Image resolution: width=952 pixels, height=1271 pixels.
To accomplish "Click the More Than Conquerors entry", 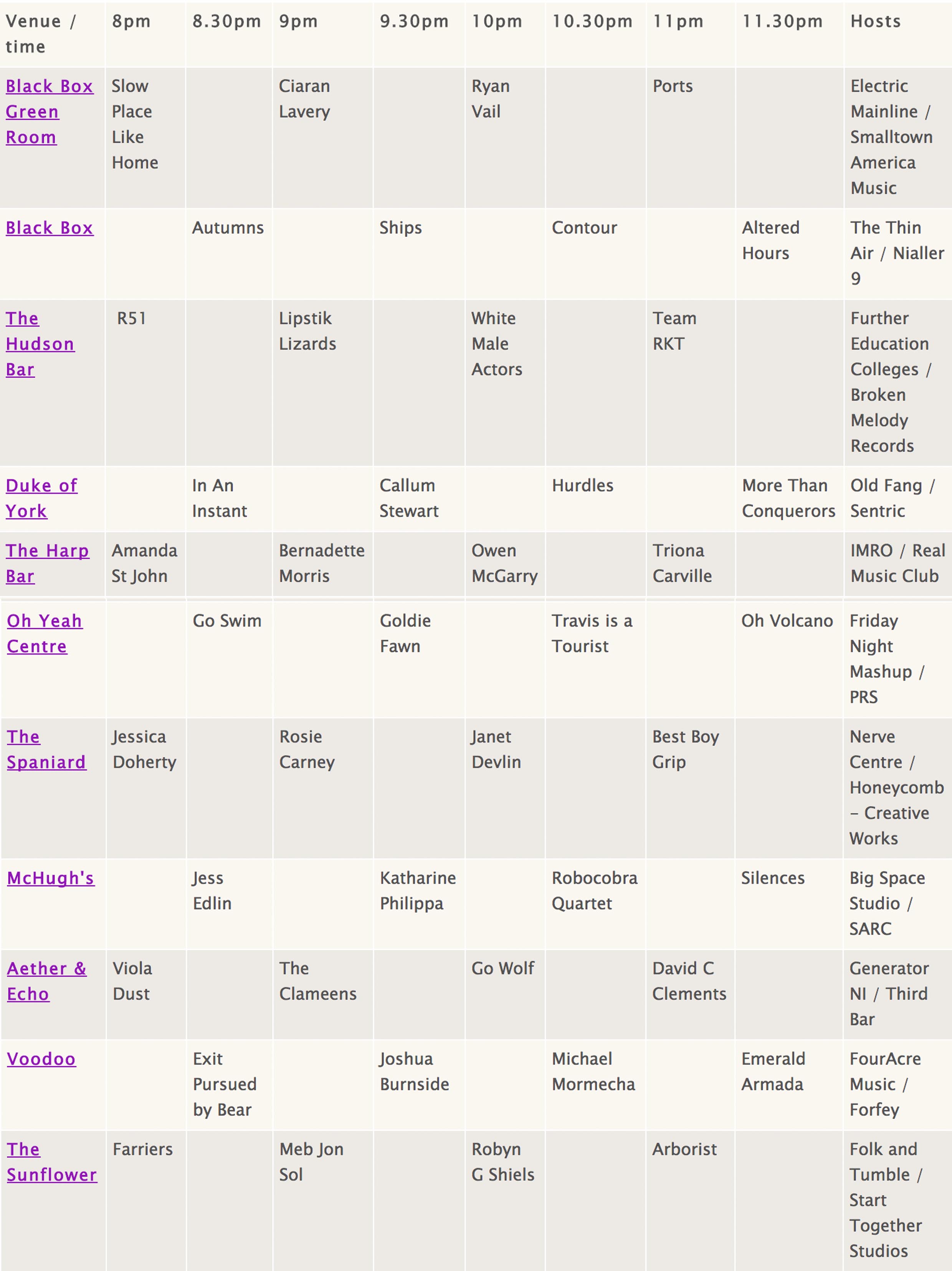I will pyautogui.click(x=788, y=498).
